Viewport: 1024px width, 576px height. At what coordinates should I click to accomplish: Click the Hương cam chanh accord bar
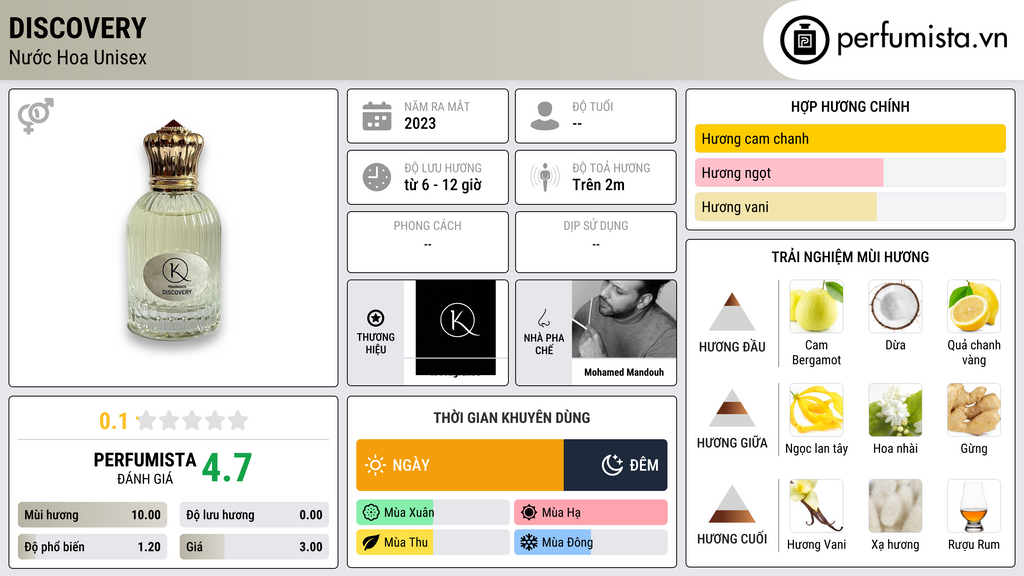pyautogui.click(x=850, y=138)
